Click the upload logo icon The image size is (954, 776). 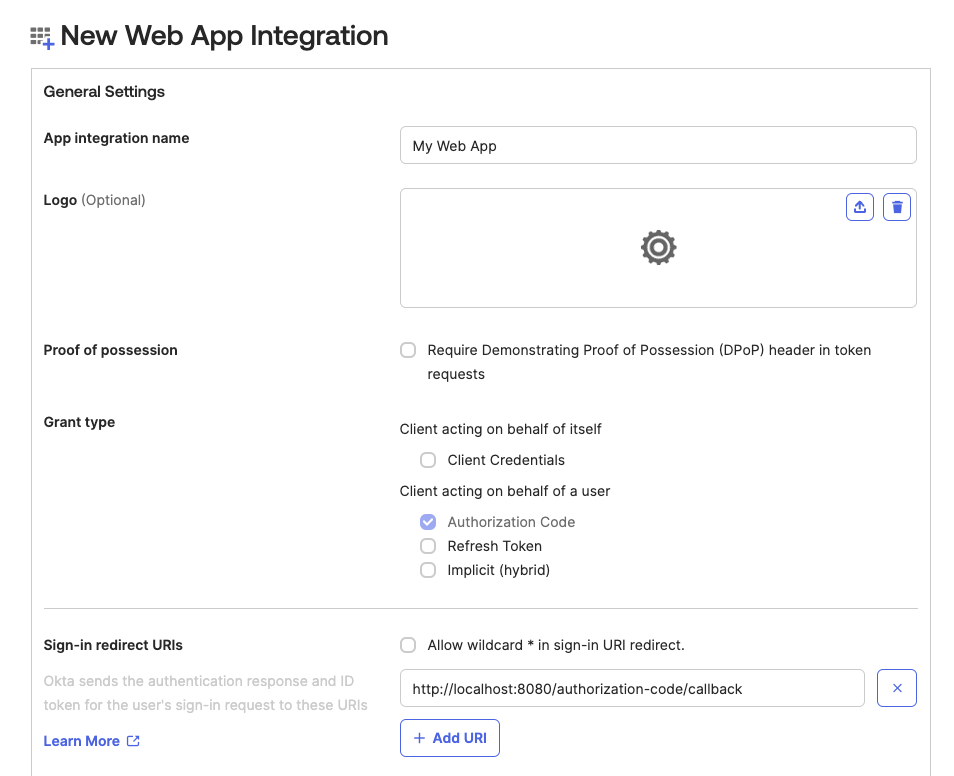click(860, 207)
